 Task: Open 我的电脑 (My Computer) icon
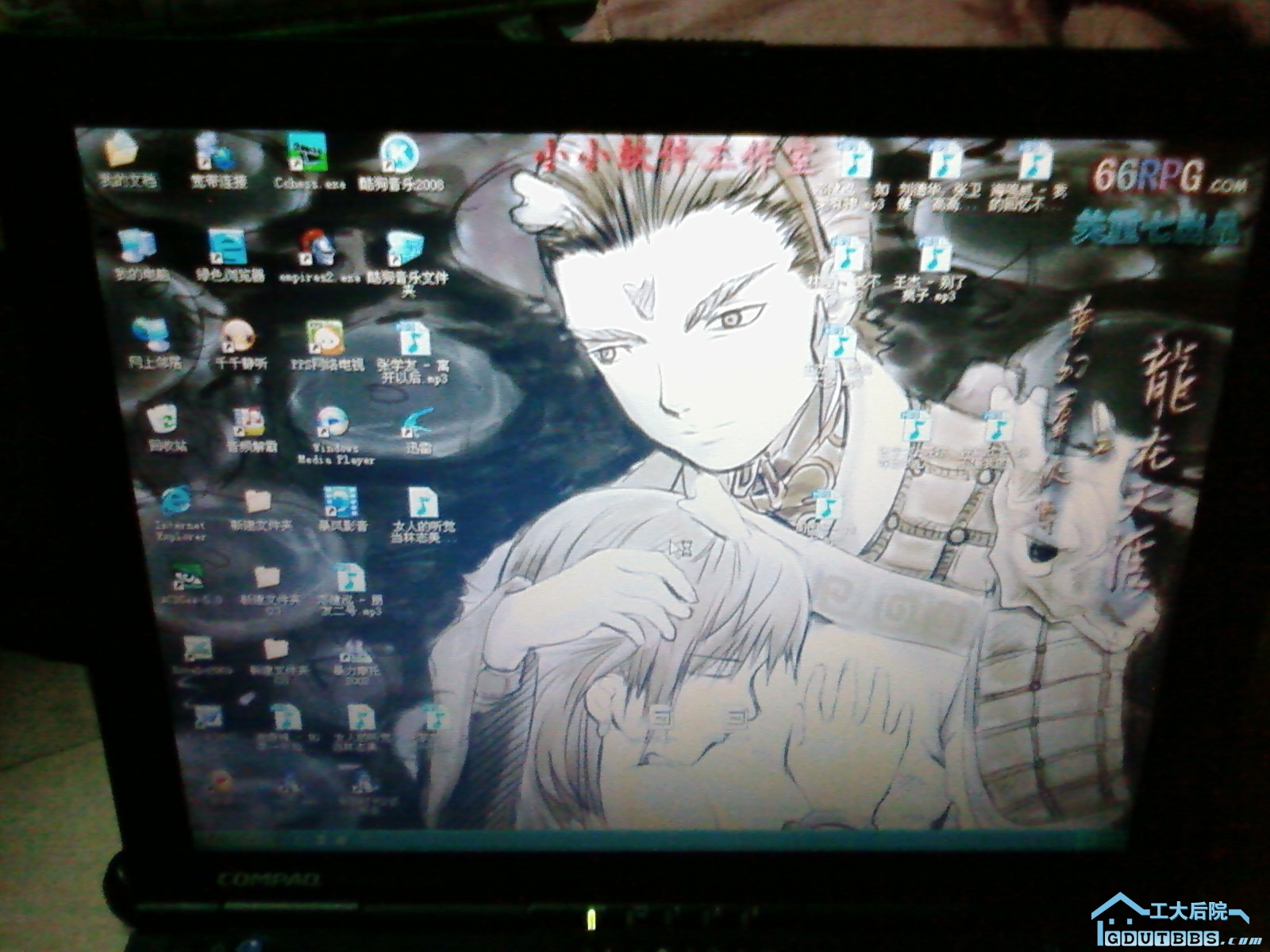137,247
